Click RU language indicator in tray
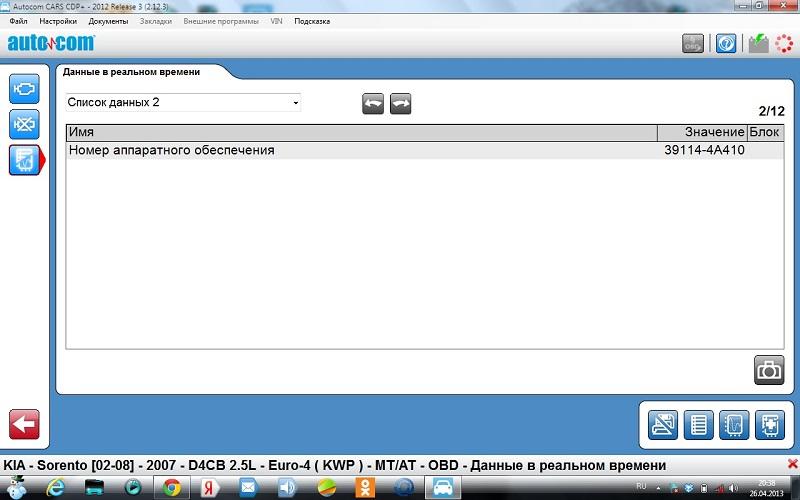Screen dimensions: 800x500 (641, 486)
